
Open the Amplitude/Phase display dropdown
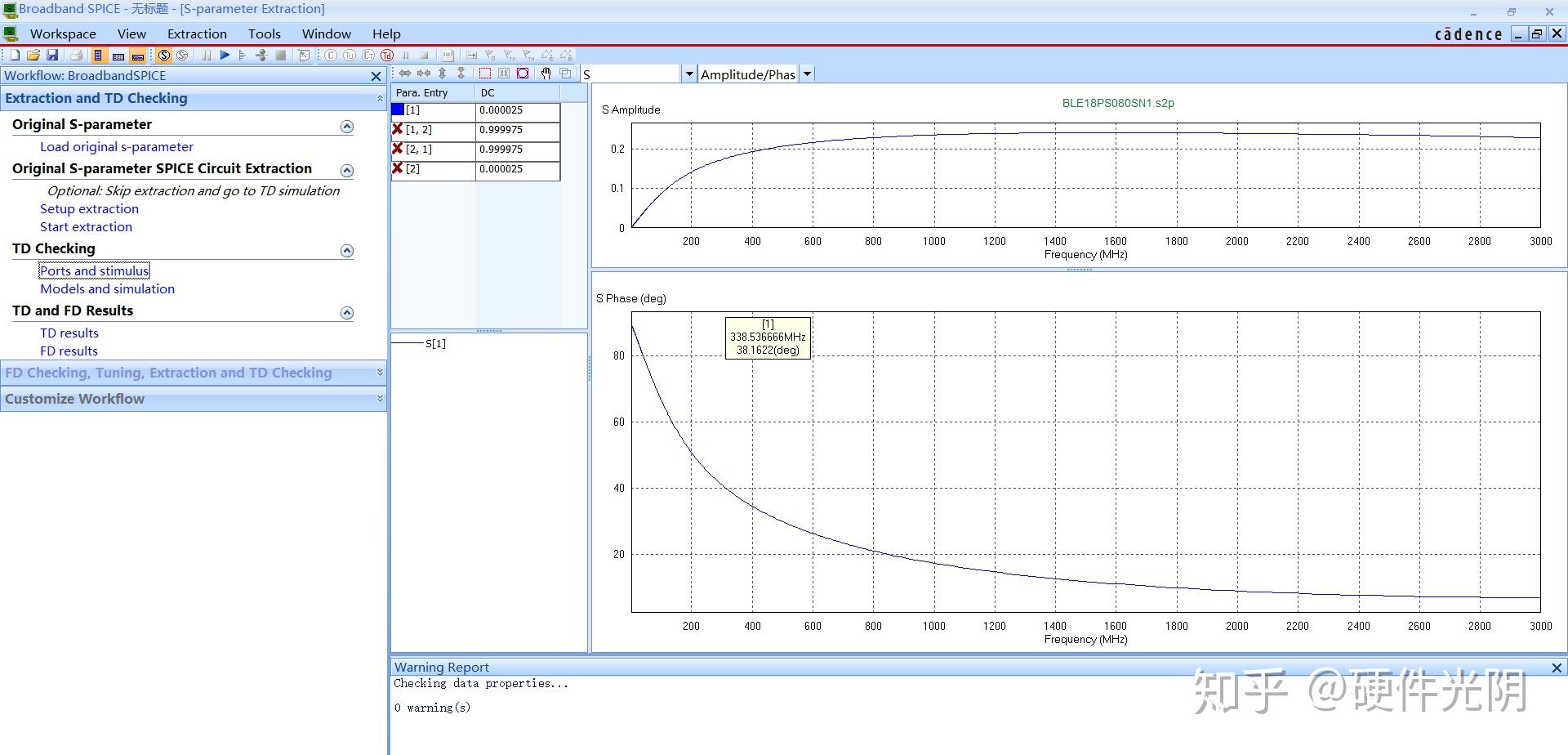(x=807, y=74)
